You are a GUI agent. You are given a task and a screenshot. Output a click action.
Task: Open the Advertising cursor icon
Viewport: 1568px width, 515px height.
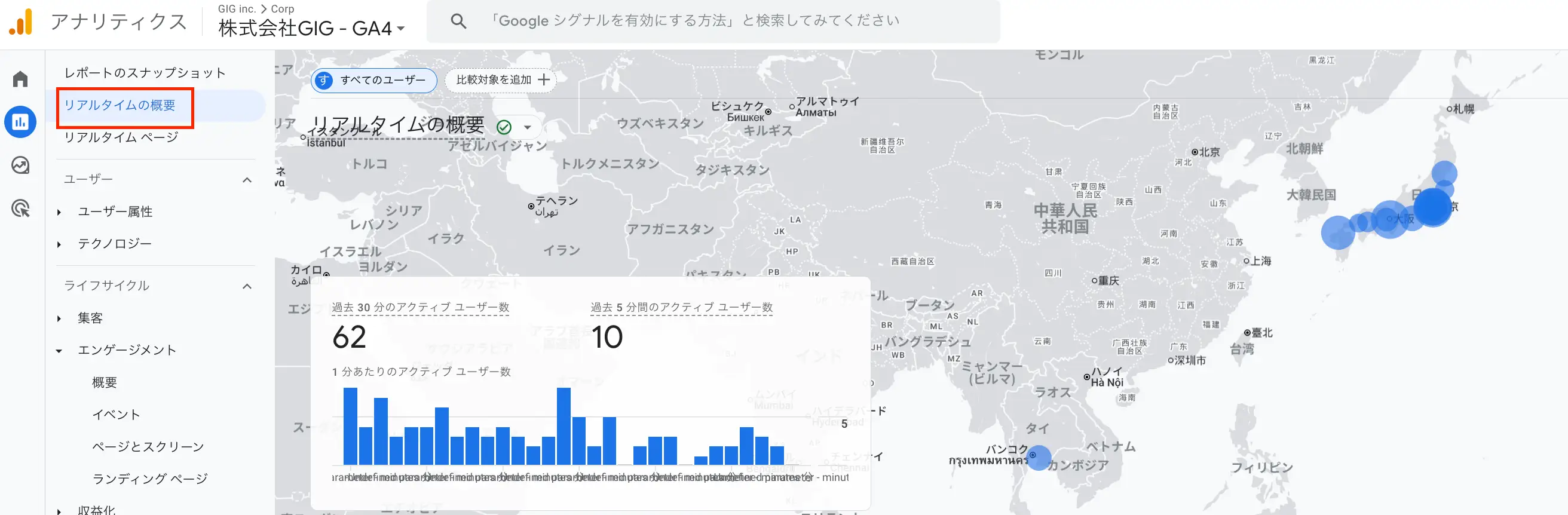[21, 208]
